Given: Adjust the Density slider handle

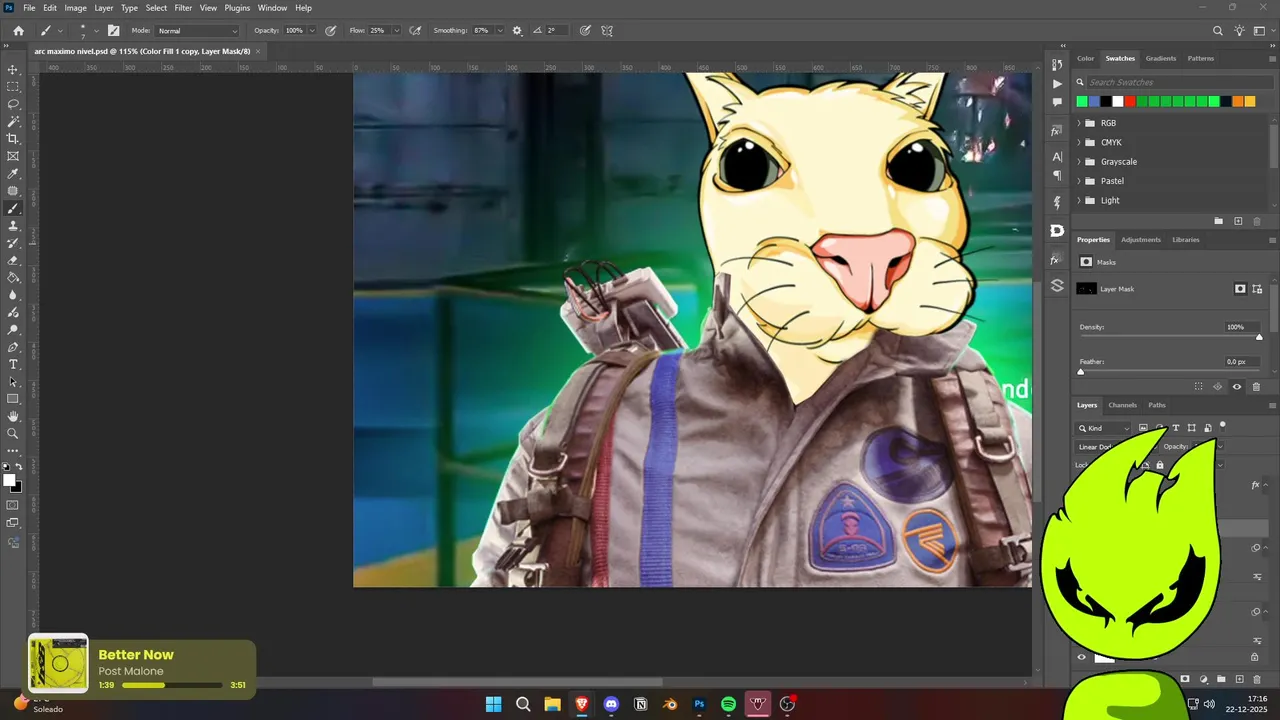Looking at the screenshot, I should [x=1259, y=337].
